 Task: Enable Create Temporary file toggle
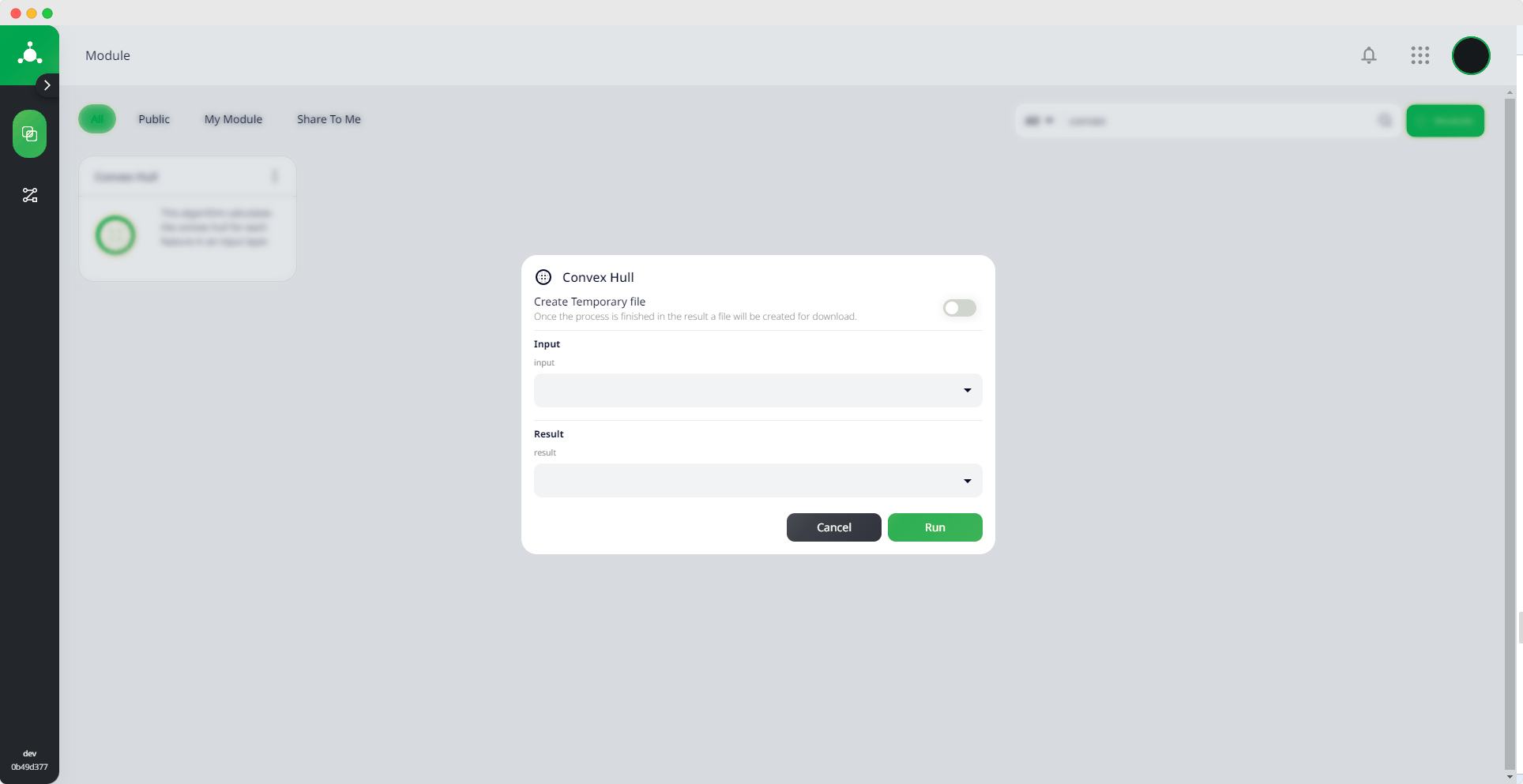pos(960,308)
